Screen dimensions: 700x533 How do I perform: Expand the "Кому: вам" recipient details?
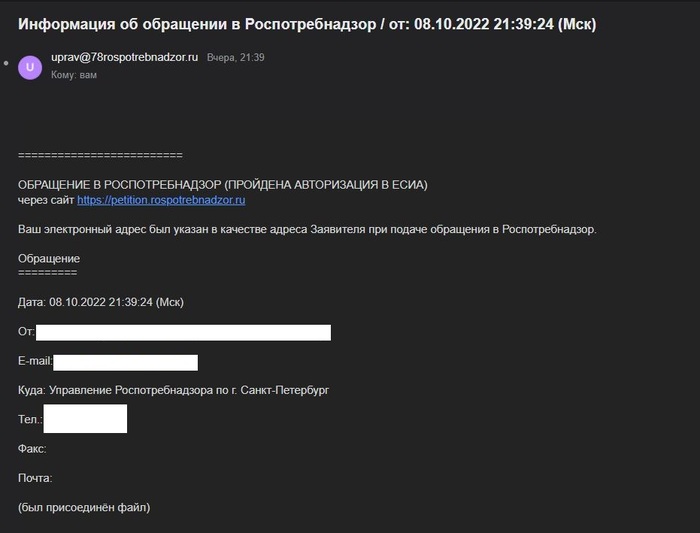[x=75, y=75]
